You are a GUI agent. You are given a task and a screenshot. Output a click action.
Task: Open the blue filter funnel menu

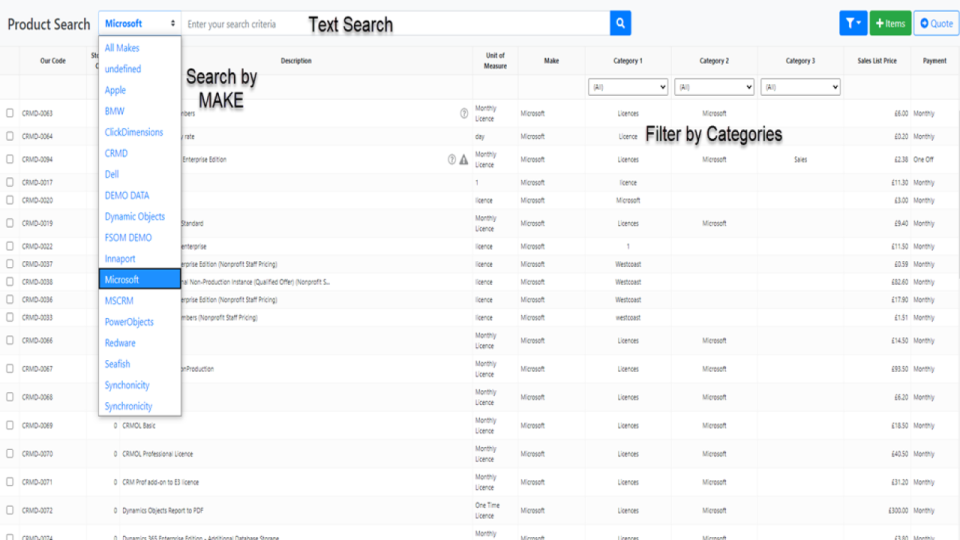coord(853,23)
